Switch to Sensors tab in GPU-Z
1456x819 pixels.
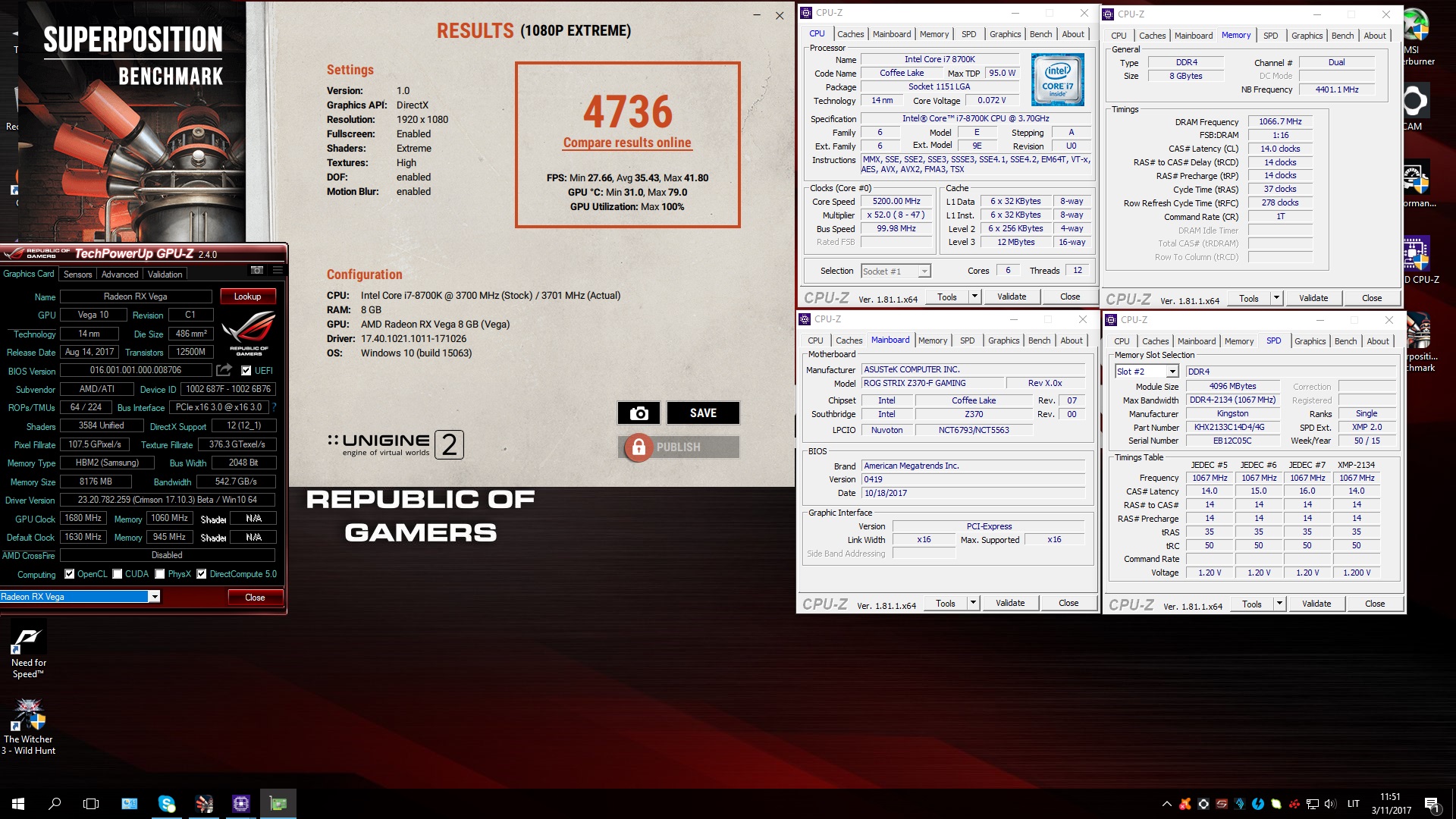point(77,275)
